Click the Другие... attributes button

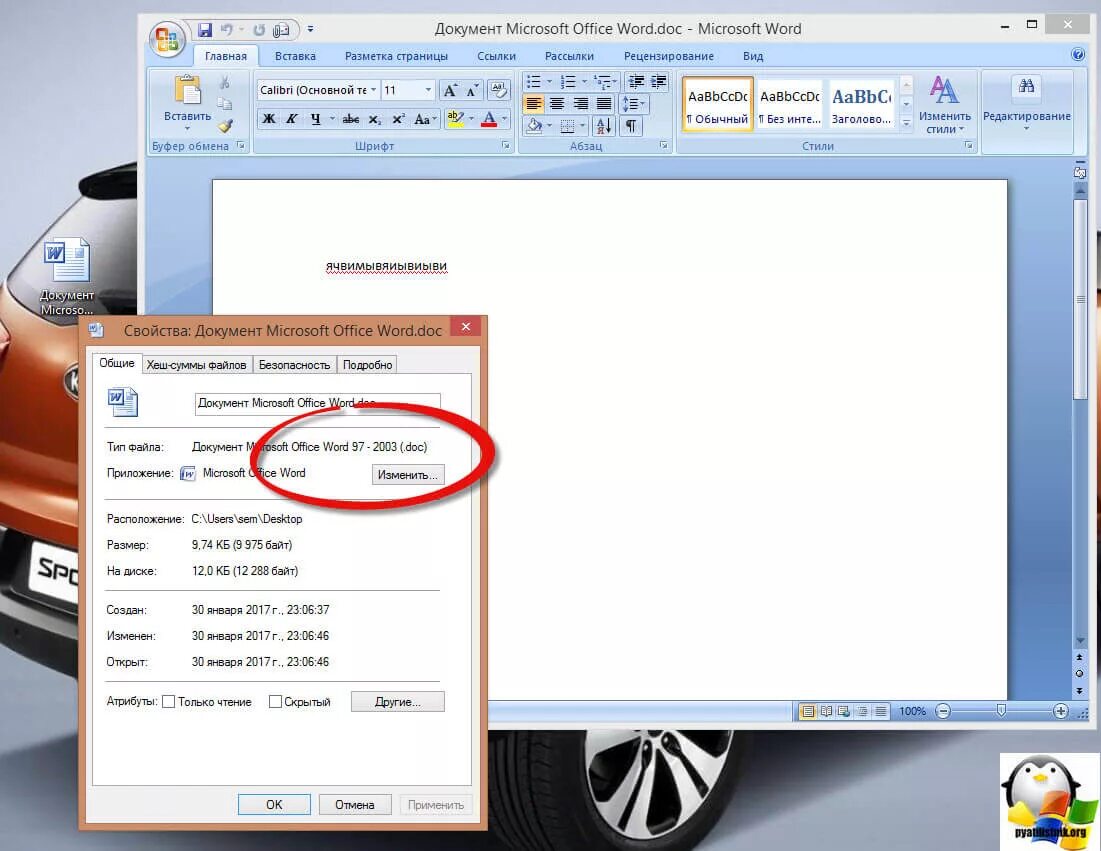click(x=397, y=701)
